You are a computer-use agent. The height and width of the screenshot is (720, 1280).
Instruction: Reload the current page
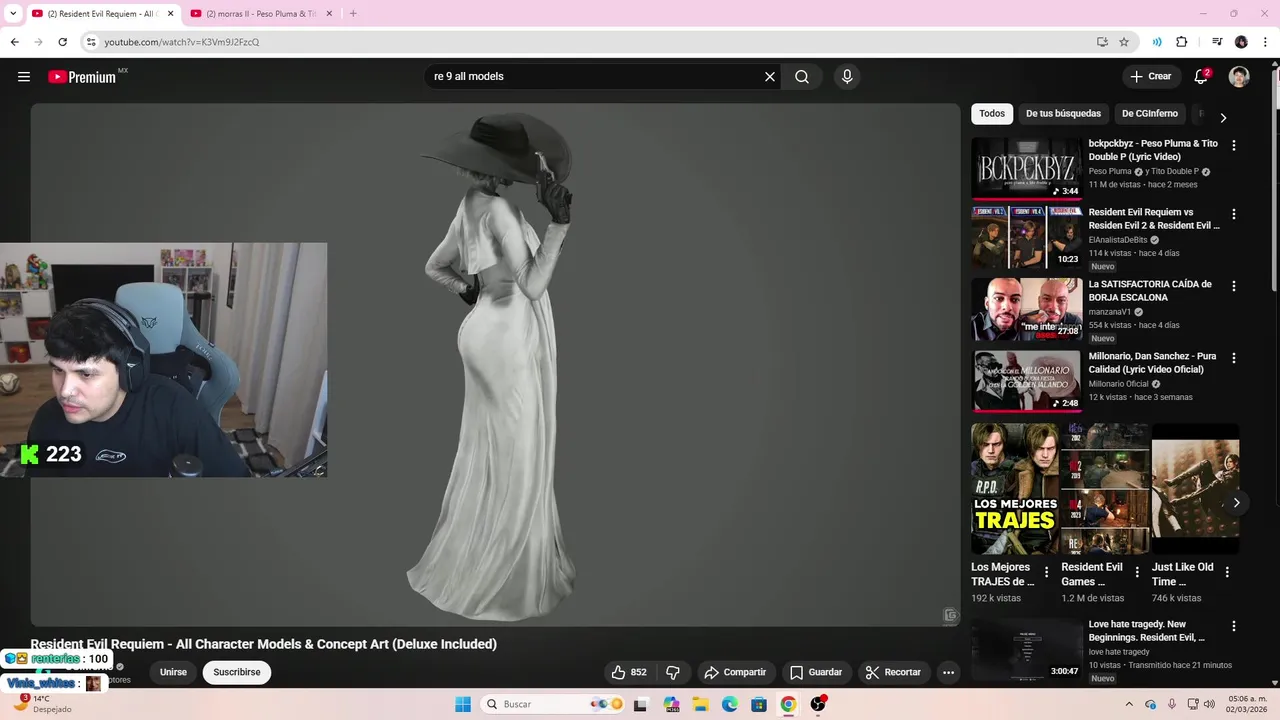pyautogui.click(x=62, y=42)
